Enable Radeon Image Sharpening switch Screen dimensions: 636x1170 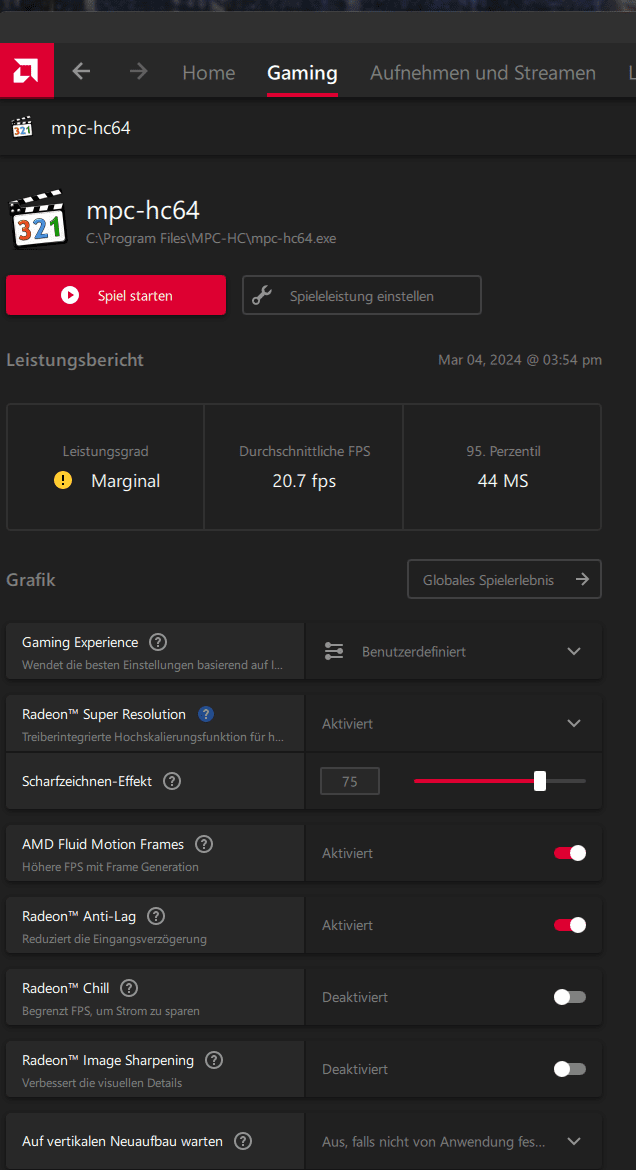(570, 1069)
